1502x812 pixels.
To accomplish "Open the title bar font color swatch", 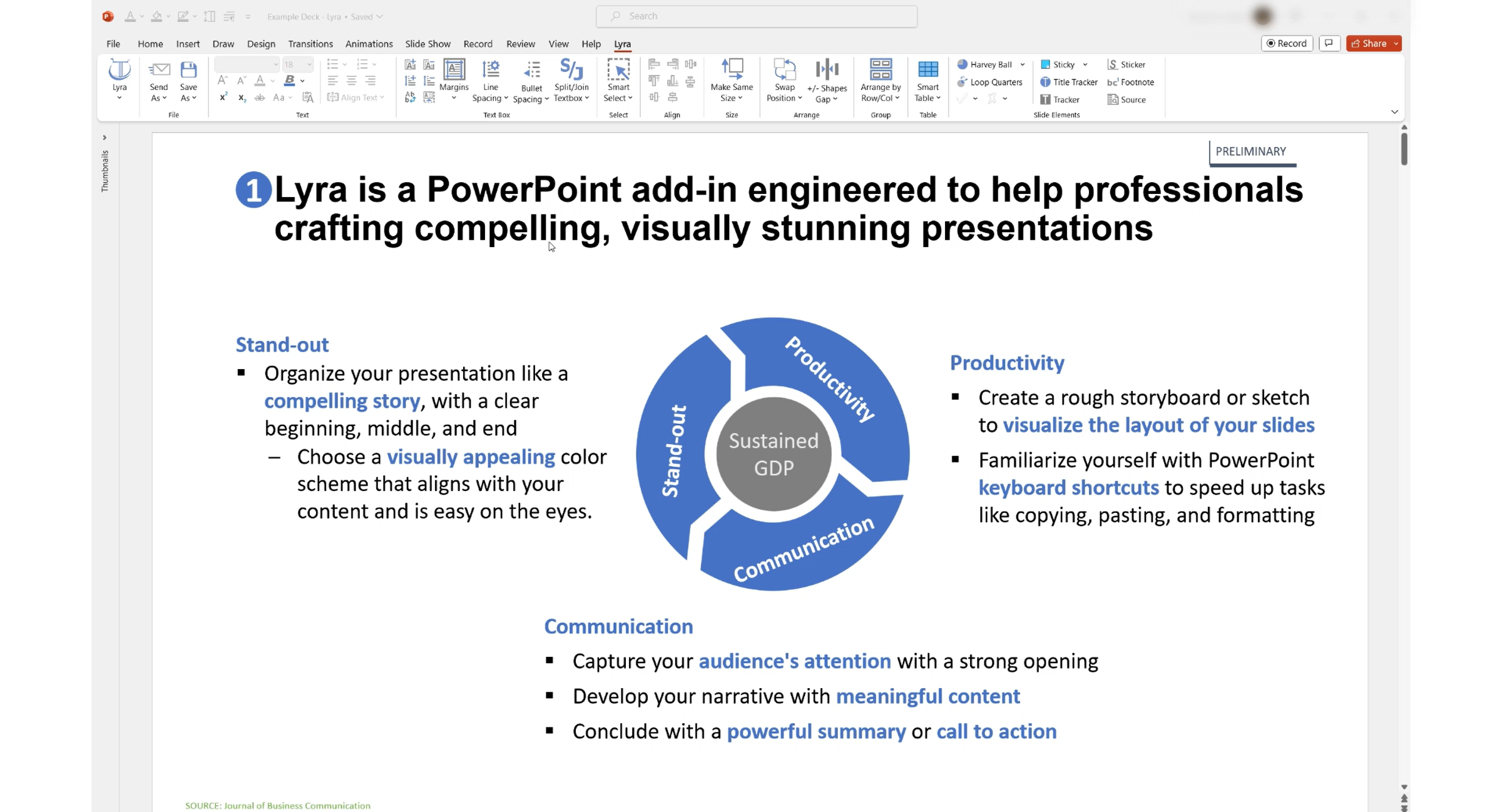I will pyautogui.click(x=130, y=16).
